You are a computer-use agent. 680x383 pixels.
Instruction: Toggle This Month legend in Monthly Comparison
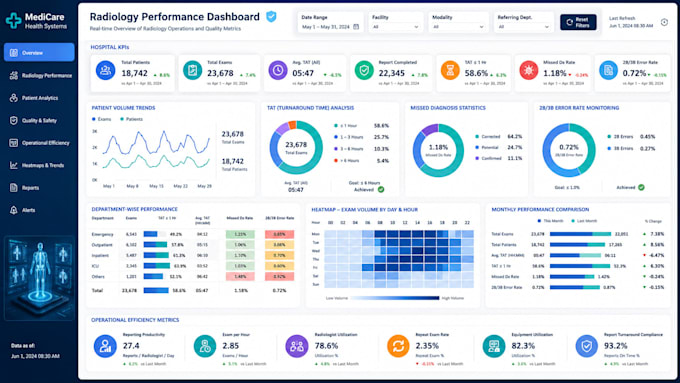[550, 221]
